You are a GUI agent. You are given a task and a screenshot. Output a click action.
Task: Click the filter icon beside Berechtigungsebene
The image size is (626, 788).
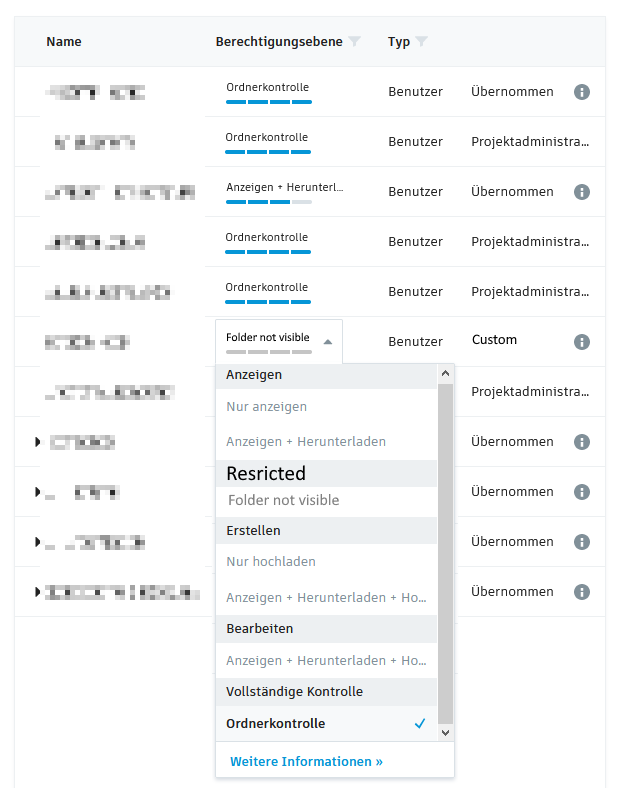tap(355, 42)
